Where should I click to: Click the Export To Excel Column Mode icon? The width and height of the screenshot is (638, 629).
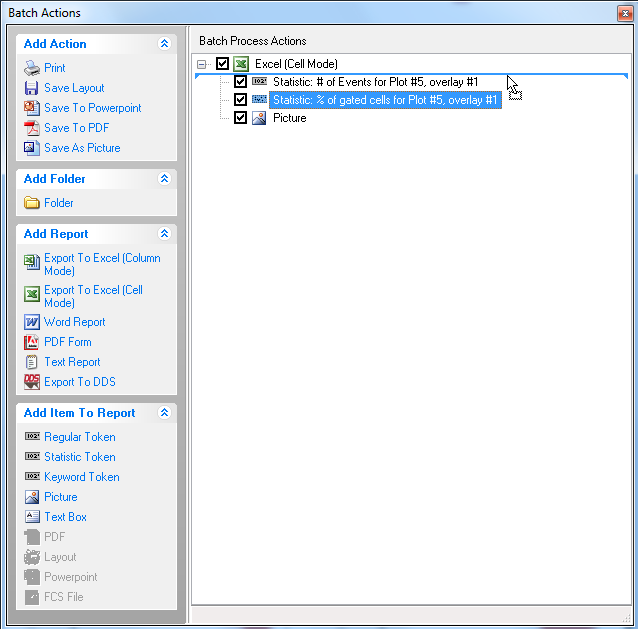[x=32, y=262]
